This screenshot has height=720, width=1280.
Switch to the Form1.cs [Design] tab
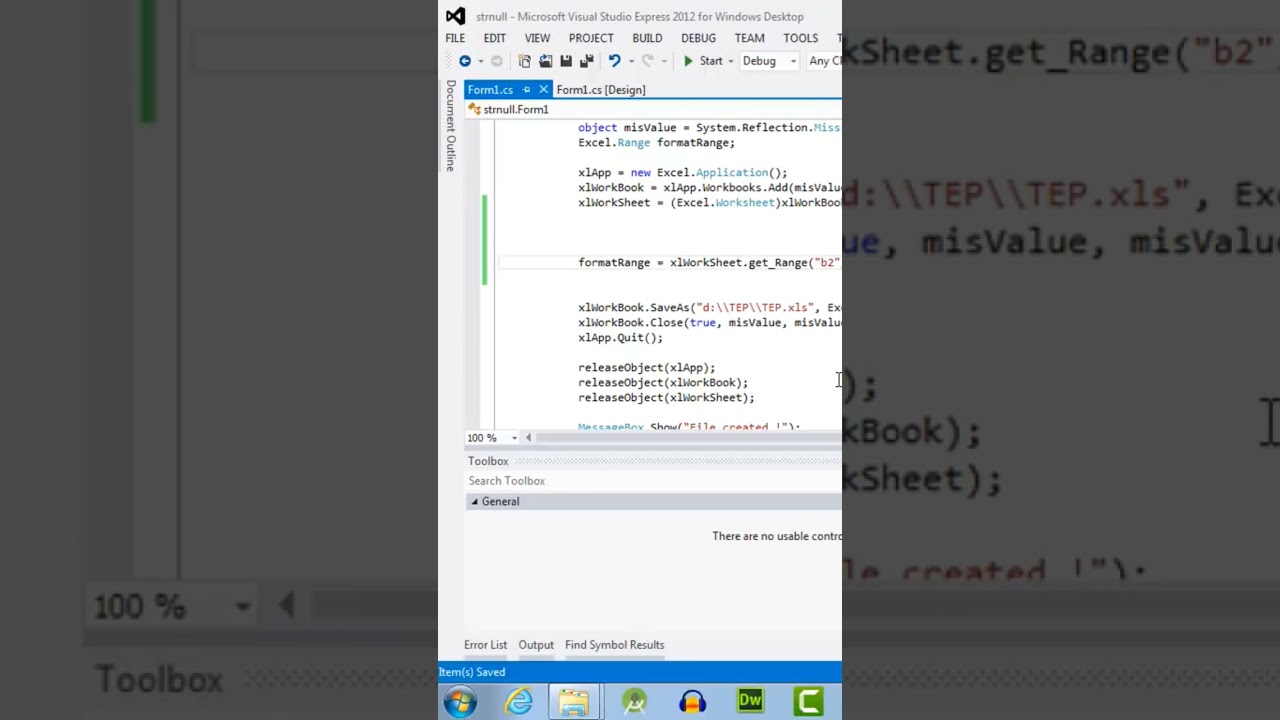601,90
